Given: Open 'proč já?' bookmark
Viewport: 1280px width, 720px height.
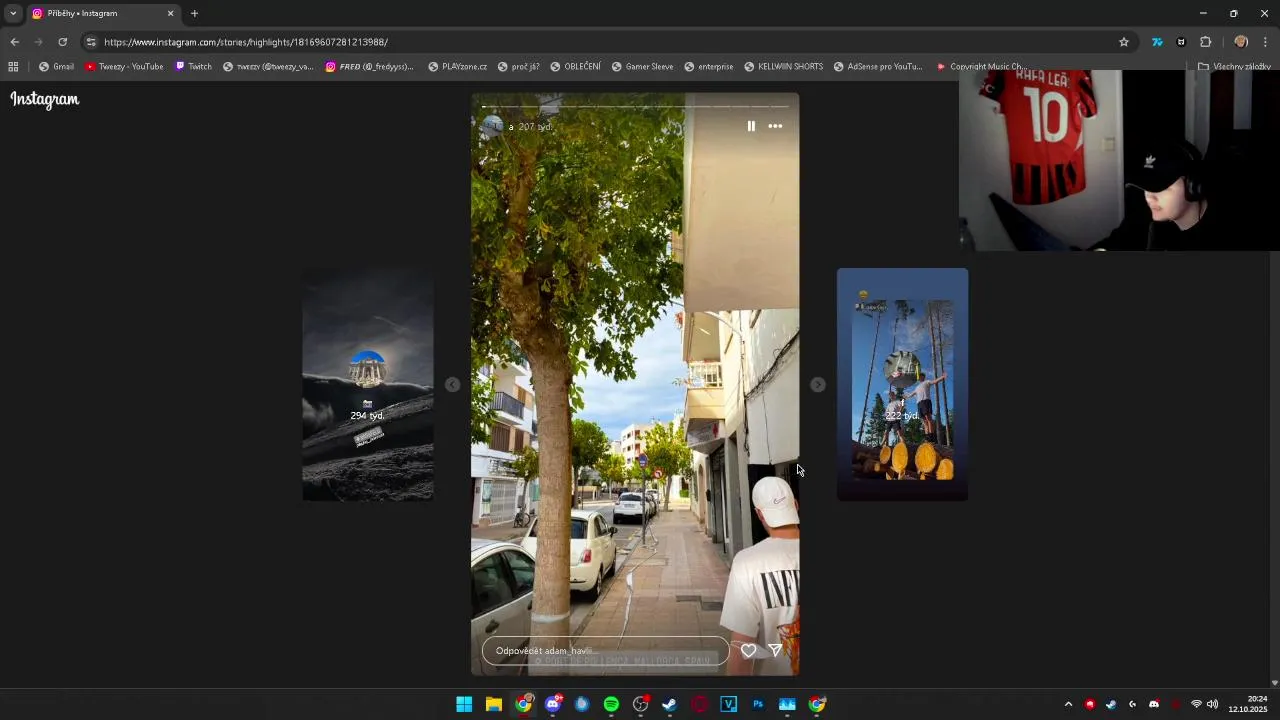Looking at the screenshot, I should 518,67.
